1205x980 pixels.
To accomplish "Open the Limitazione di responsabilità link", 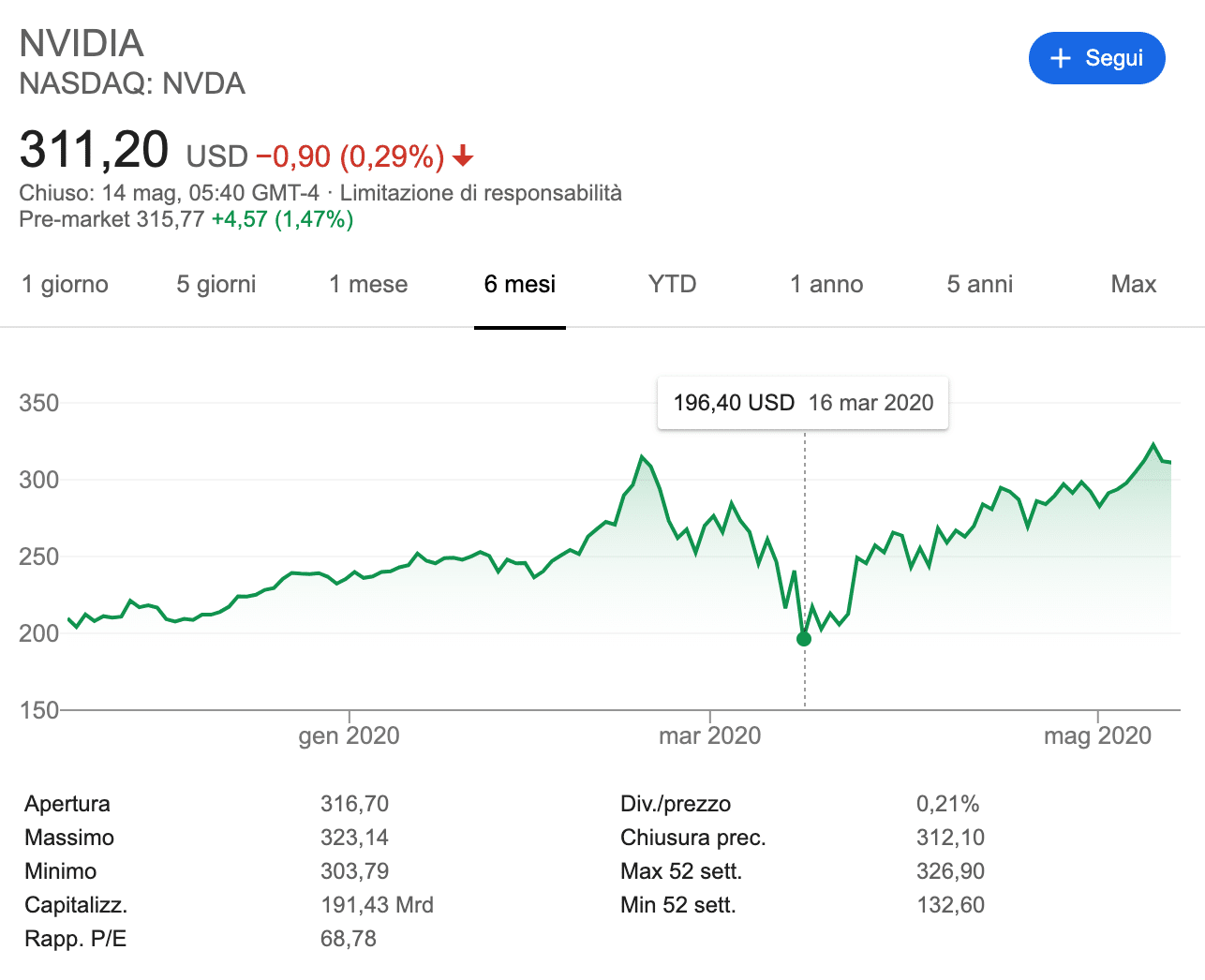I will (481, 193).
